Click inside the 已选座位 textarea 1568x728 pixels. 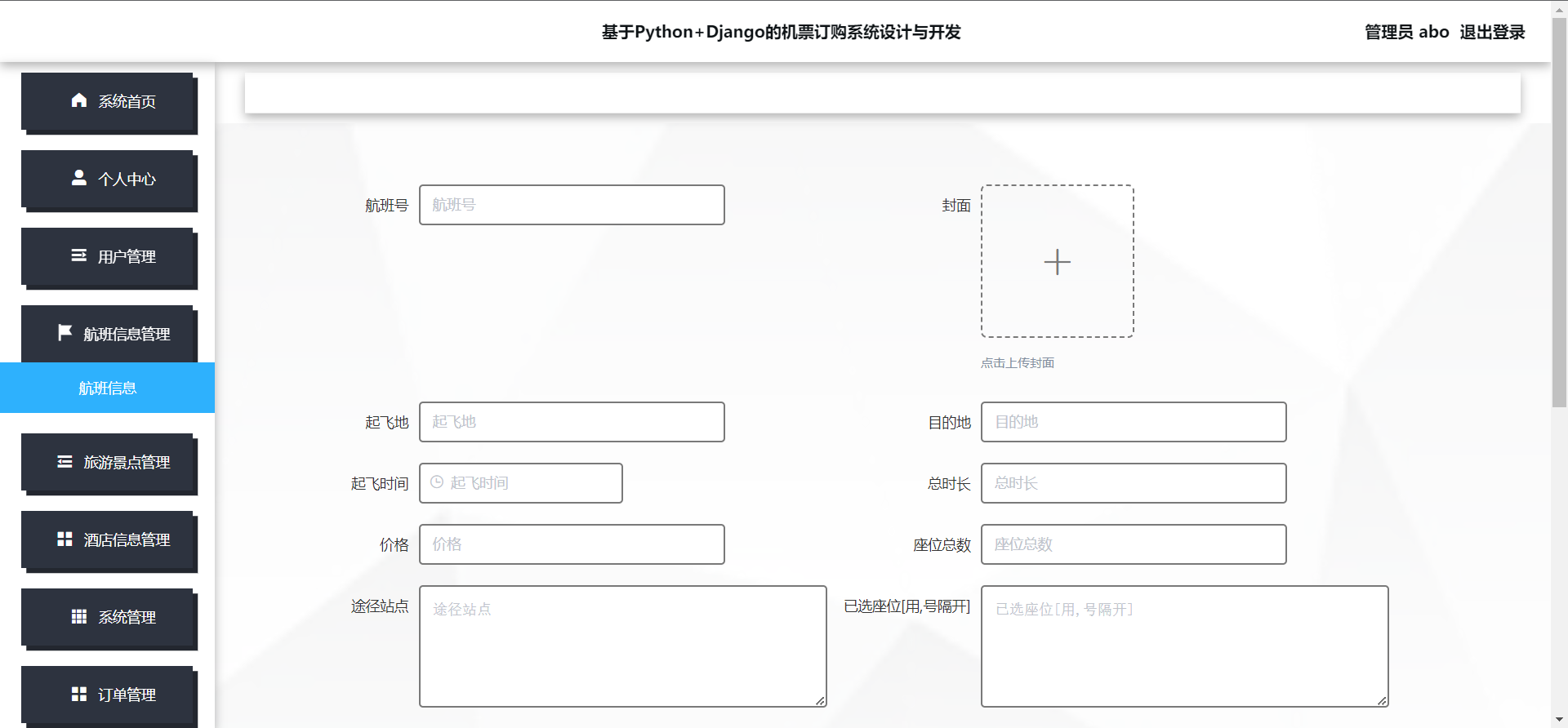pos(1185,646)
